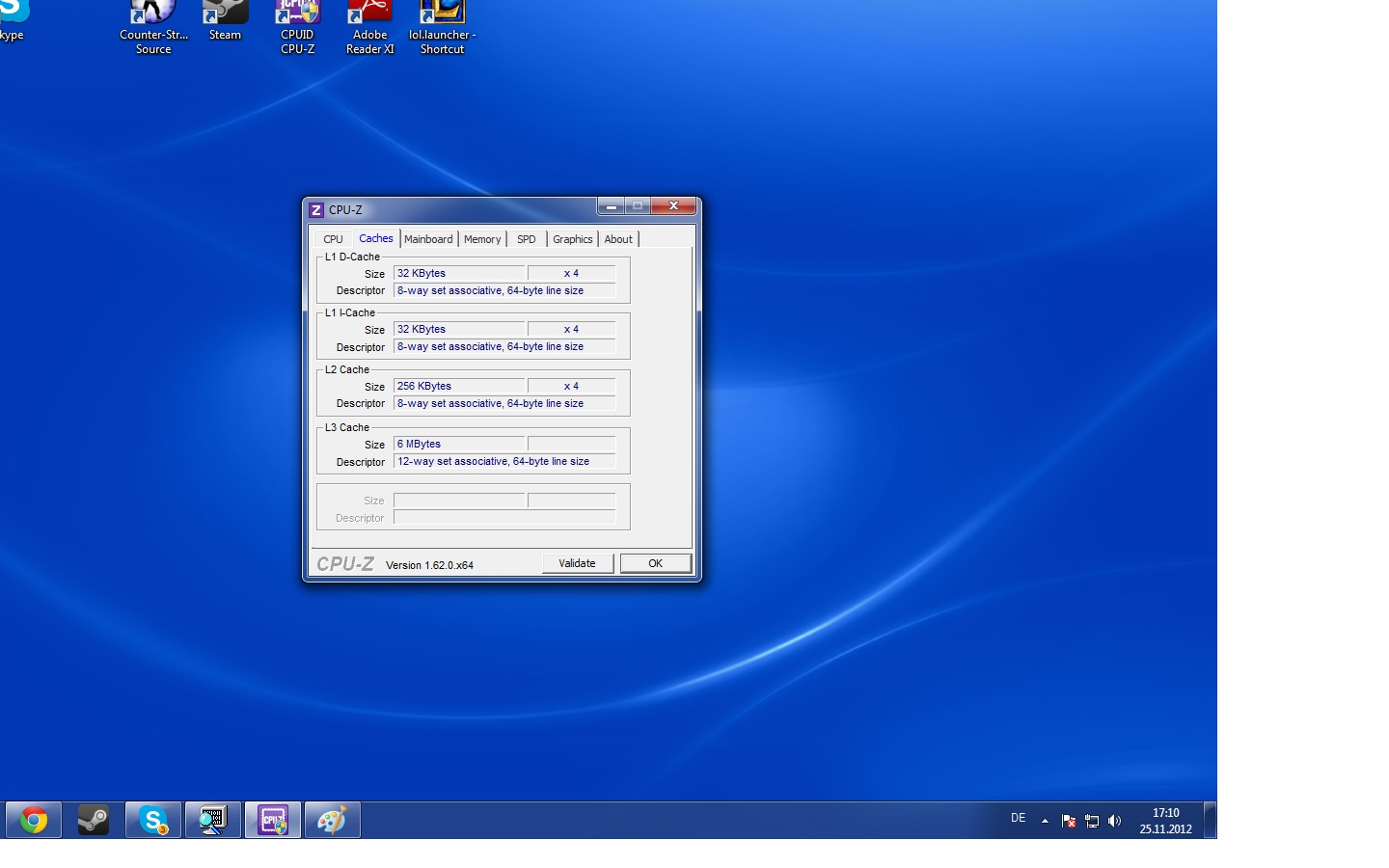
Task: Click the L2 Cache x 4 field
Action: click(571, 386)
